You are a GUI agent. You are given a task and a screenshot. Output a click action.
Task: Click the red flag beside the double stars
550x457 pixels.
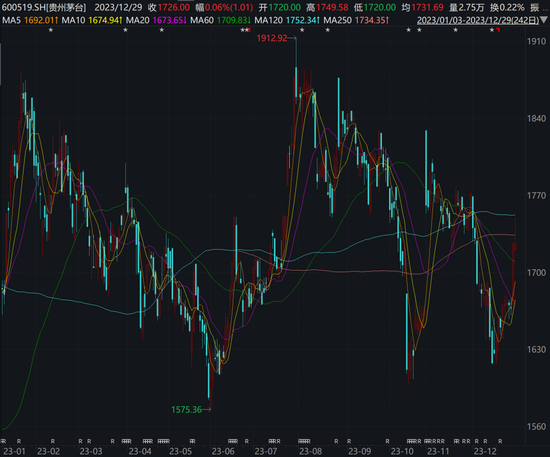click(249, 30)
